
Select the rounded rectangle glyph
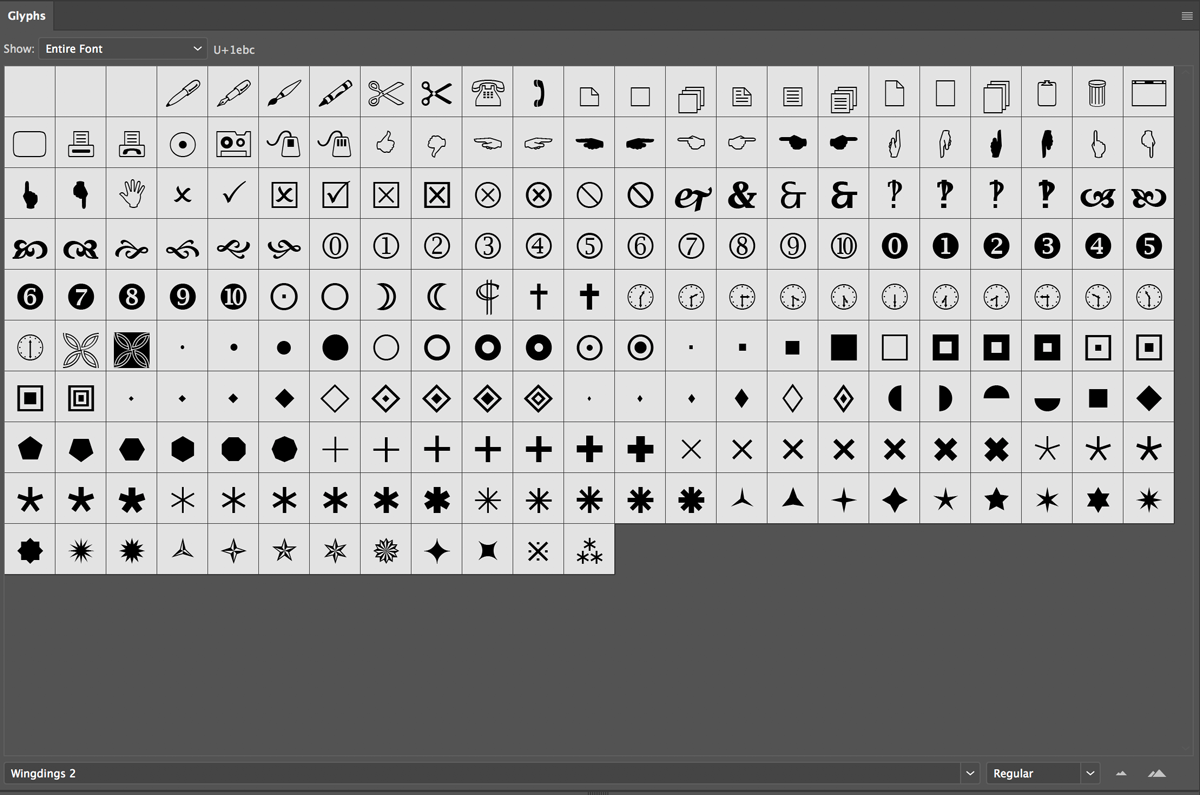coord(30,144)
